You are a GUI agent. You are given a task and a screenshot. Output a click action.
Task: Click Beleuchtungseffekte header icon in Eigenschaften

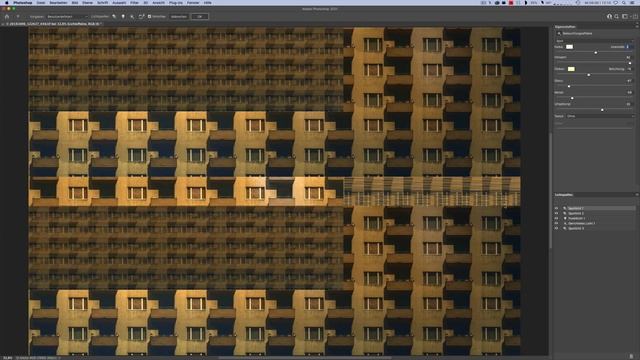pyautogui.click(x=559, y=33)
